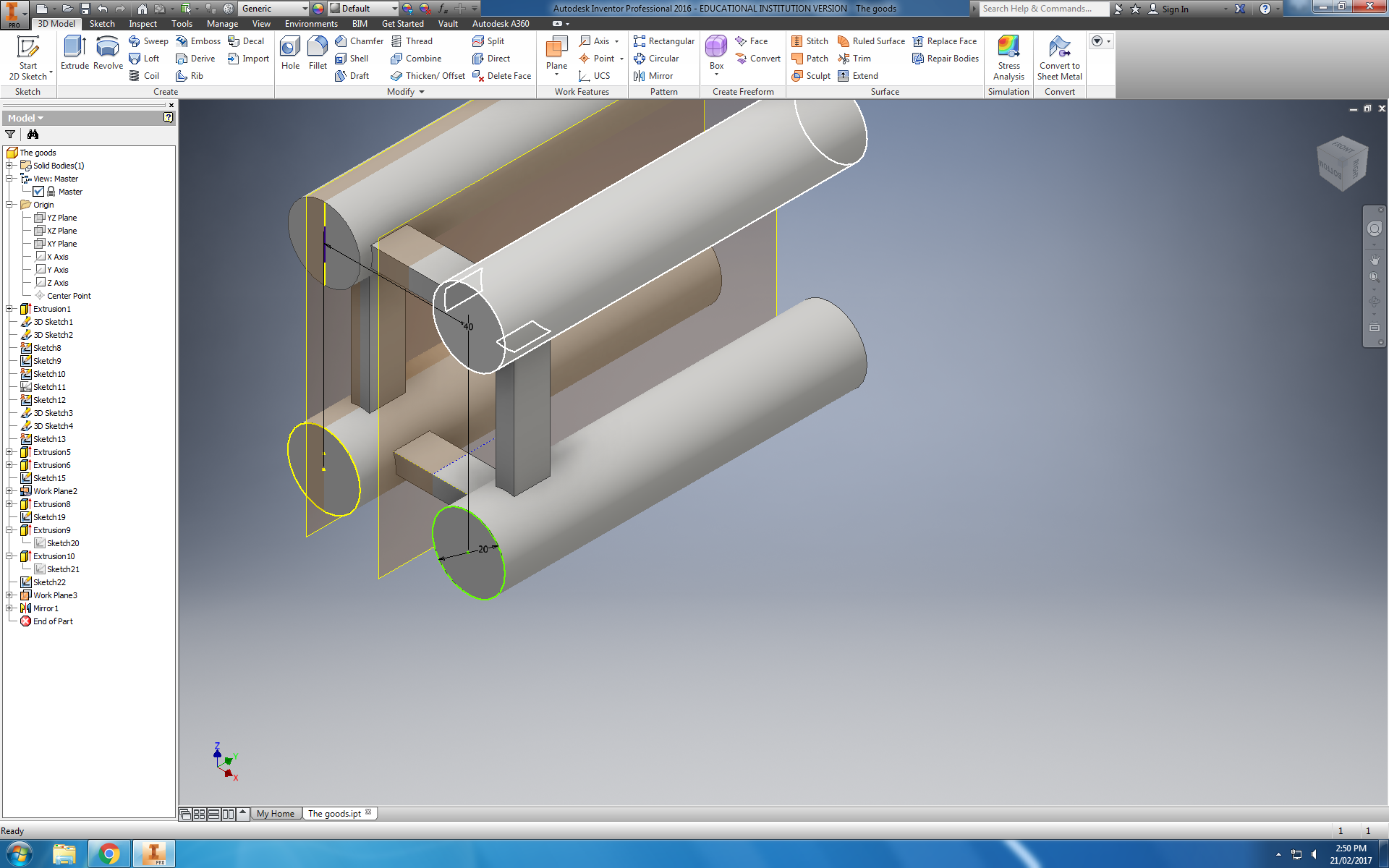Open File Explorer from taskbar
The height and width of the screenshot is (868, 1389).
(64, 854)
